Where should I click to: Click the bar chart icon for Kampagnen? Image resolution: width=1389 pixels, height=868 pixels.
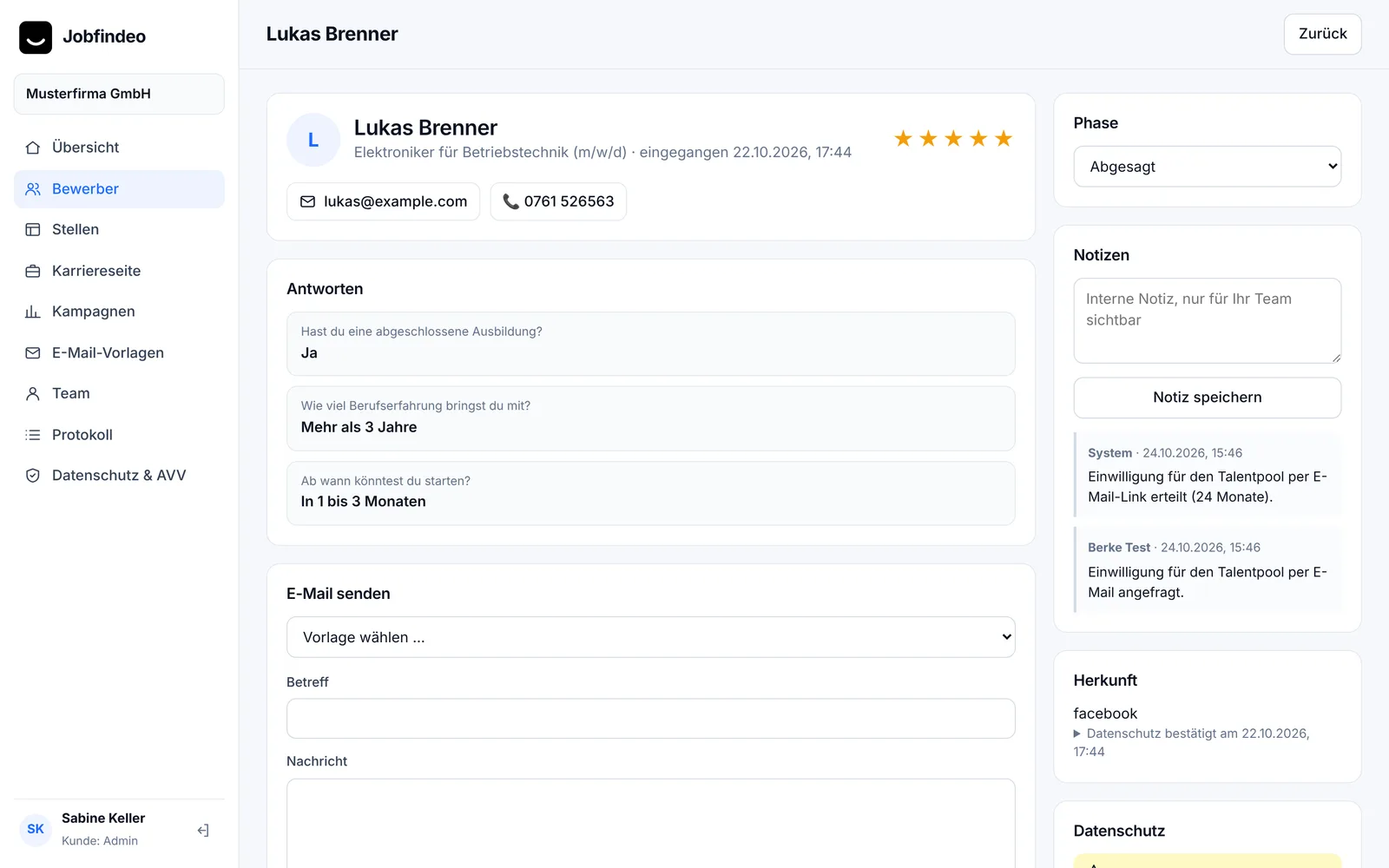pos(33,312)
